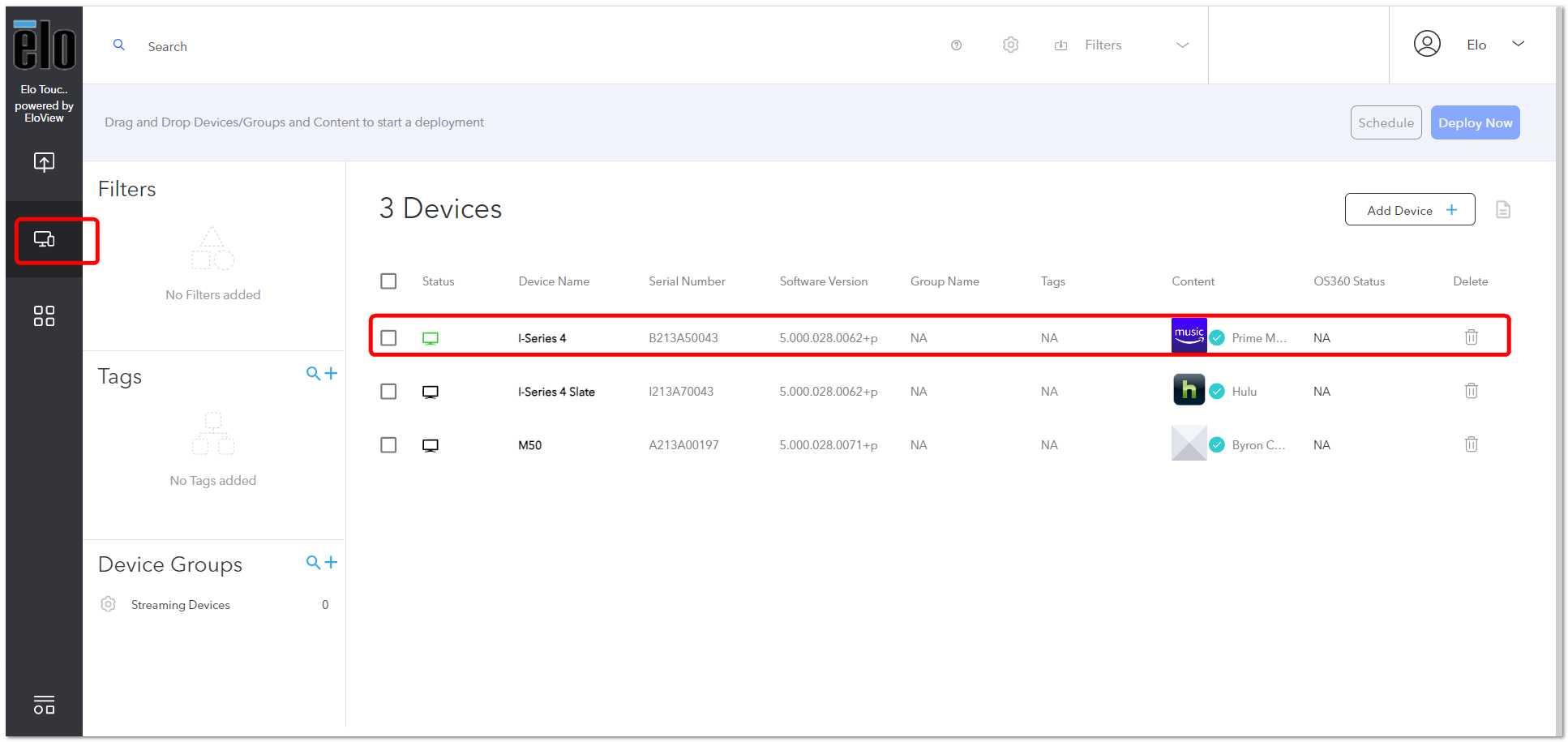Add a new tag with plus icon
This screenshot has width=1568, height=742.
pyautogui.click(x=331, y=373)
